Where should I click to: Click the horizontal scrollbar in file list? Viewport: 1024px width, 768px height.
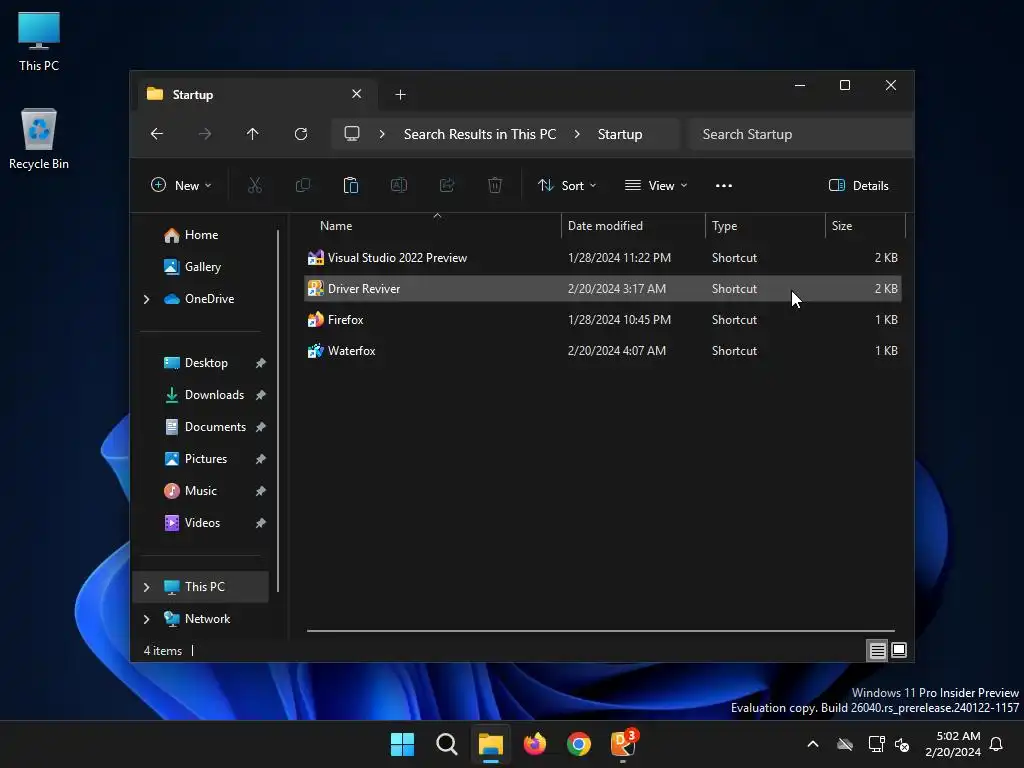(x=601, y=631)
